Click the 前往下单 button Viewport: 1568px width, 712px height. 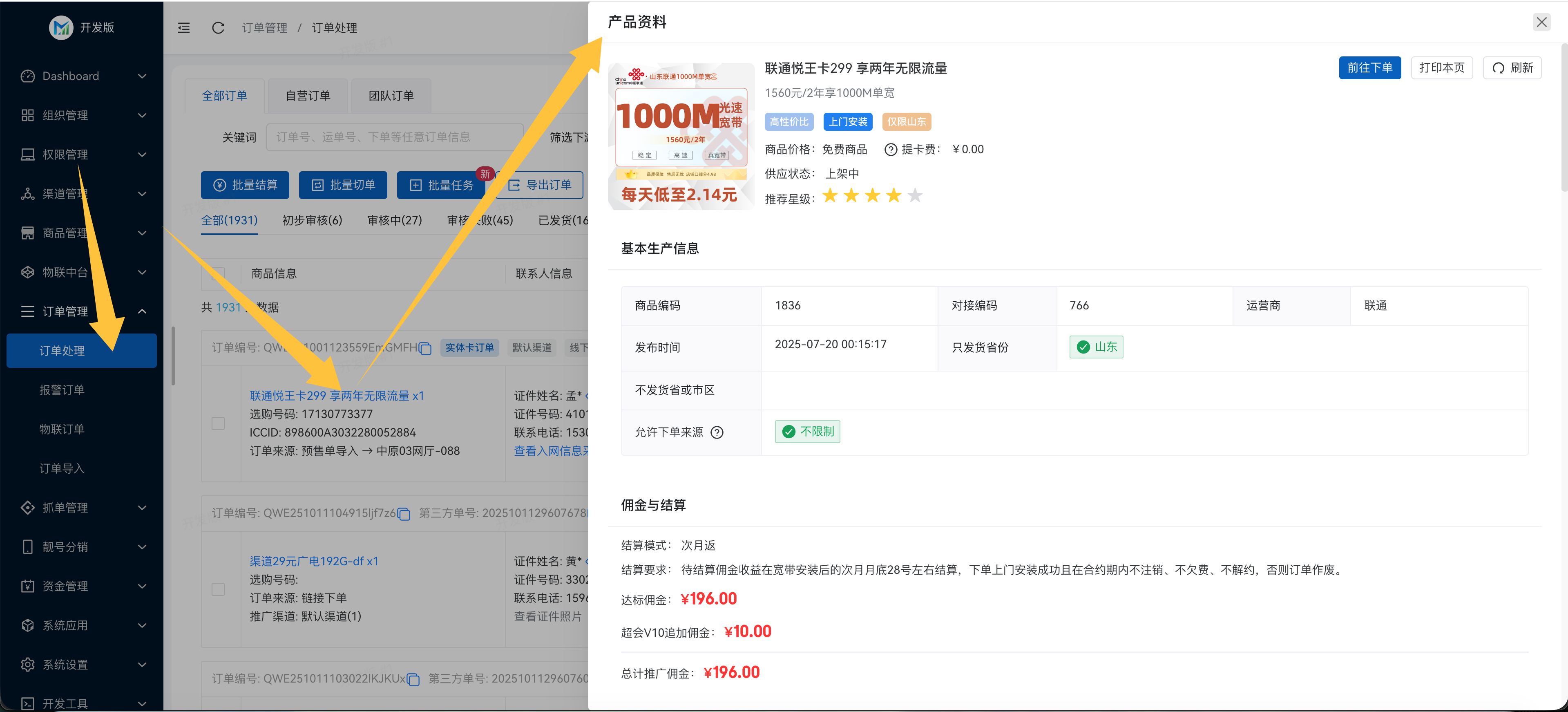click(1369, 67)
